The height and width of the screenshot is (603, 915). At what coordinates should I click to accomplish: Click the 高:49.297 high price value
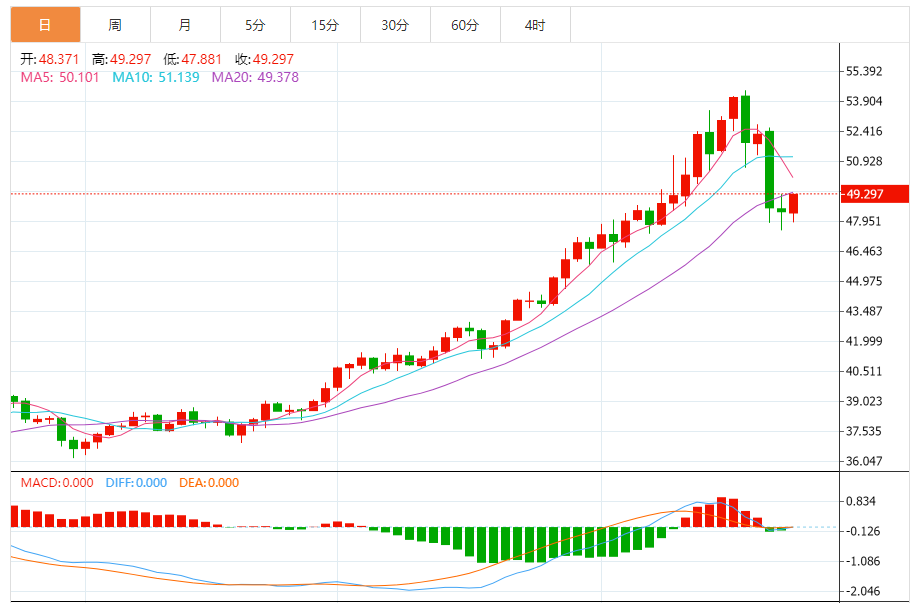[121, 59]
